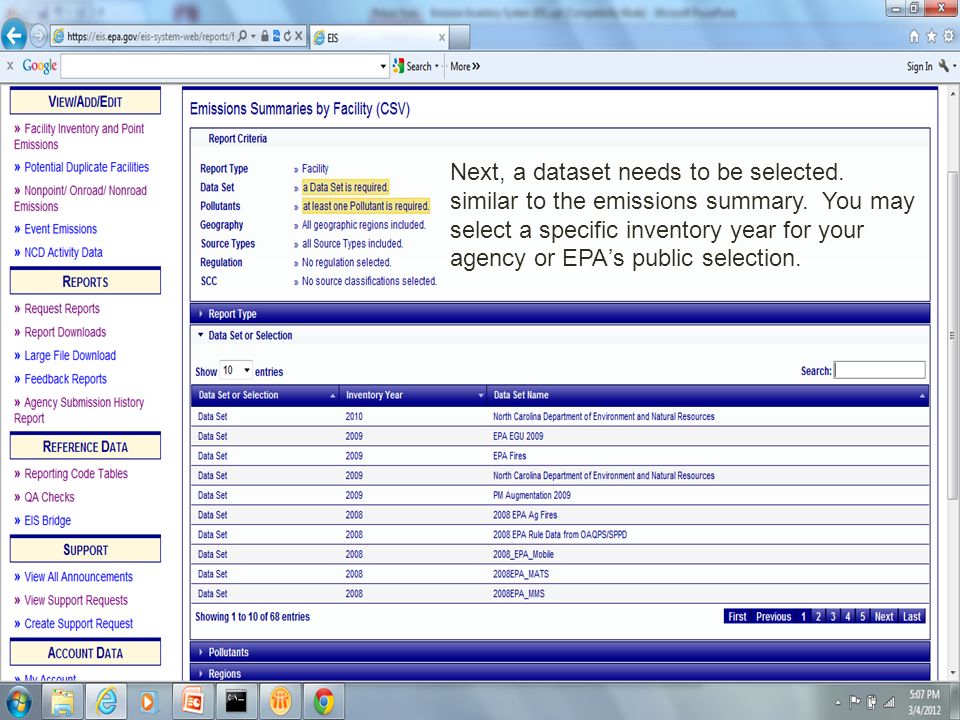Click the address bar search magnifier icon
Screen dimensions: 960x720
[243, 36]
